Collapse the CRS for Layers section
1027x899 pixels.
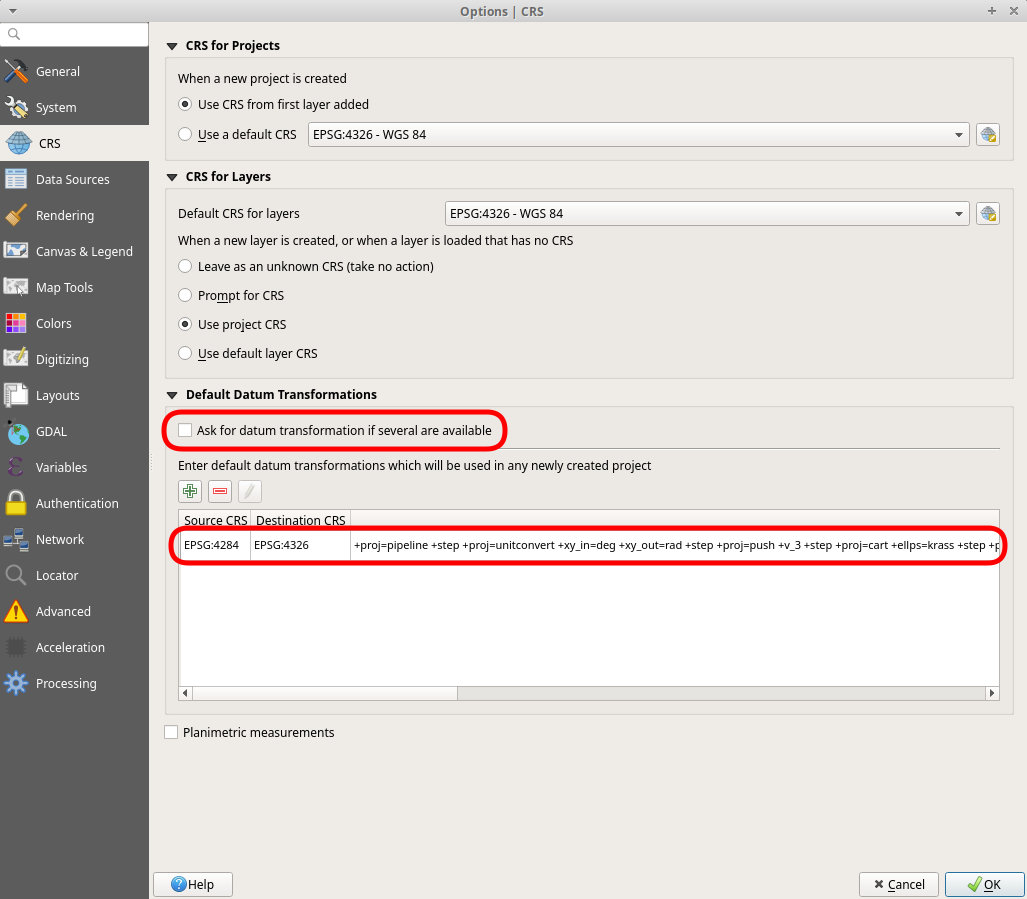click(172, 177)
